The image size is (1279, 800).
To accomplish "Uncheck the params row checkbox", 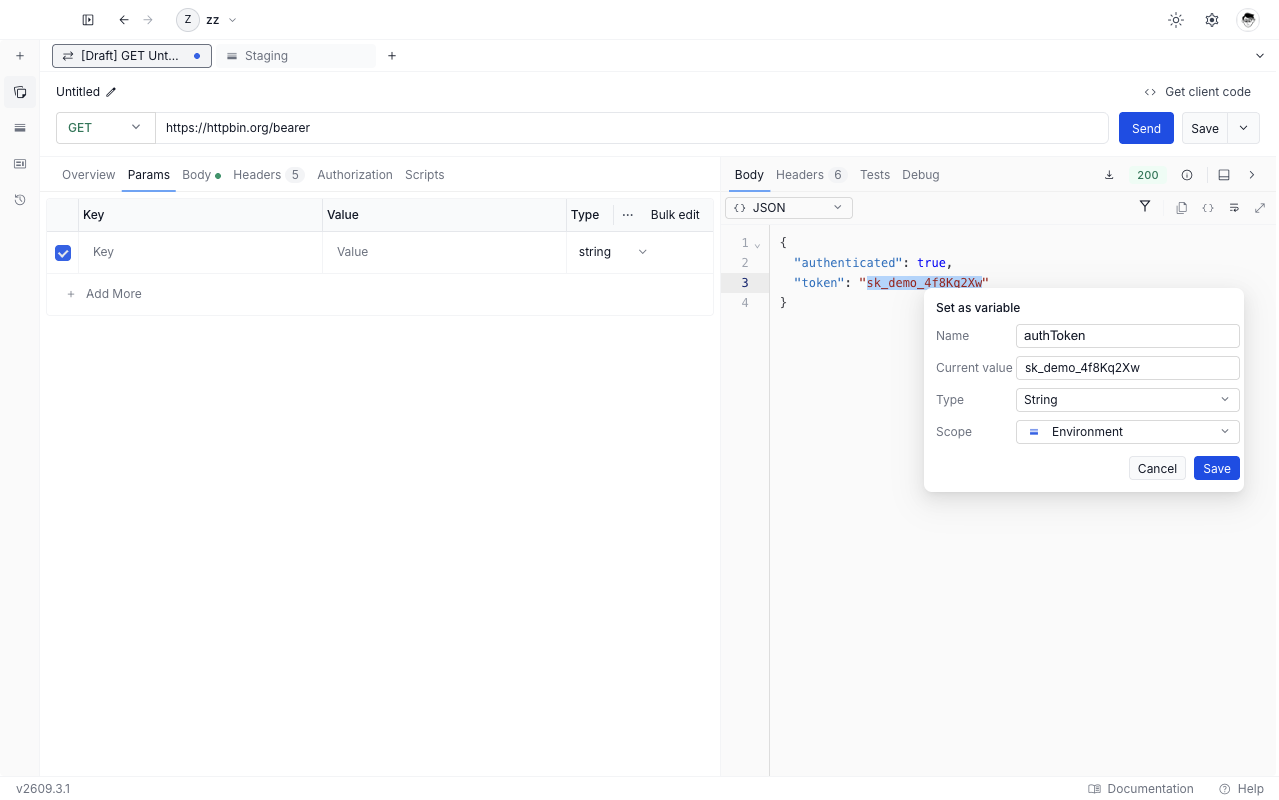I will click(63, 253).
